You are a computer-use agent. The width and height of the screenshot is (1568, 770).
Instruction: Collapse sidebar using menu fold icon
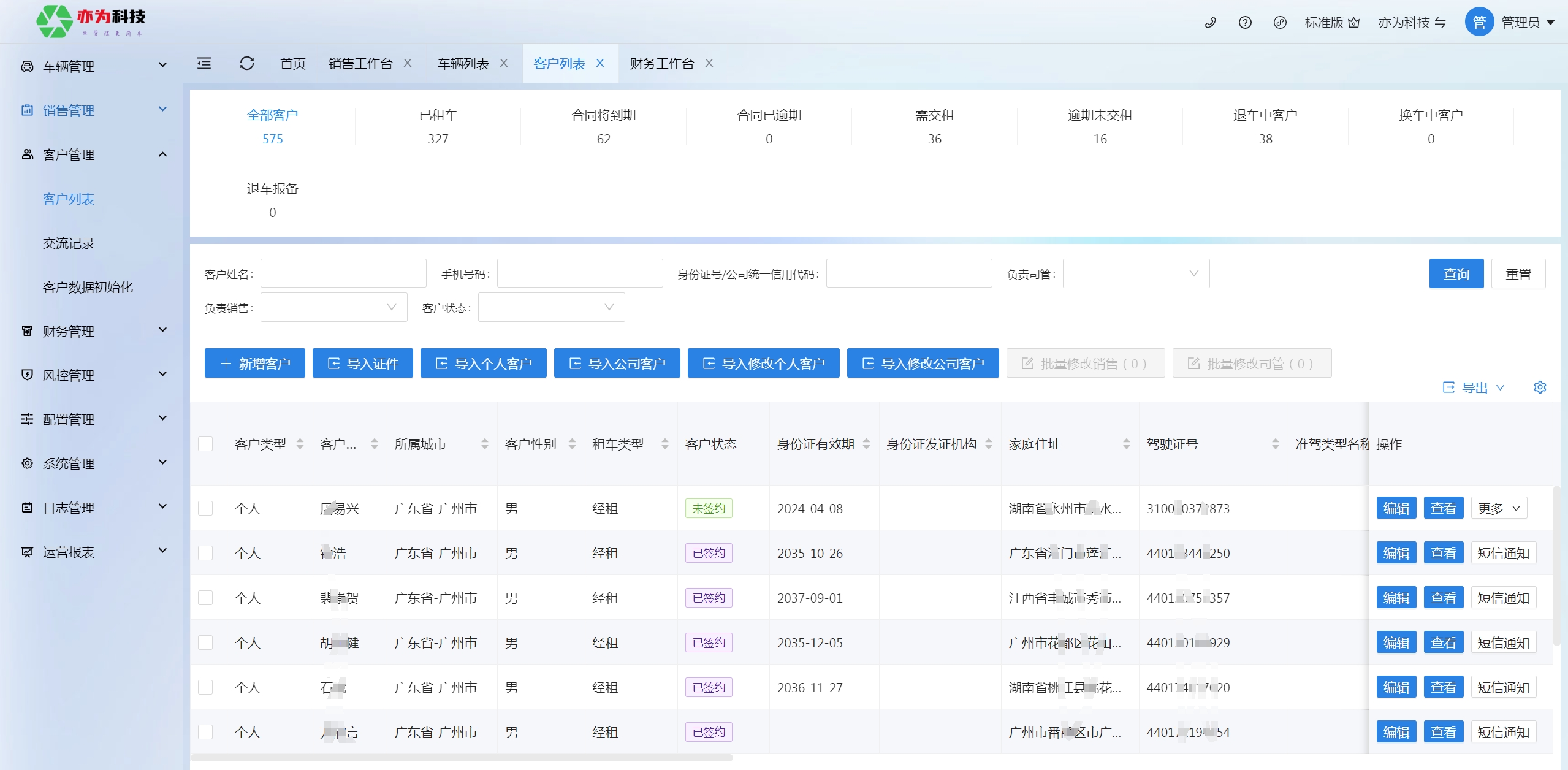point(204,63)
